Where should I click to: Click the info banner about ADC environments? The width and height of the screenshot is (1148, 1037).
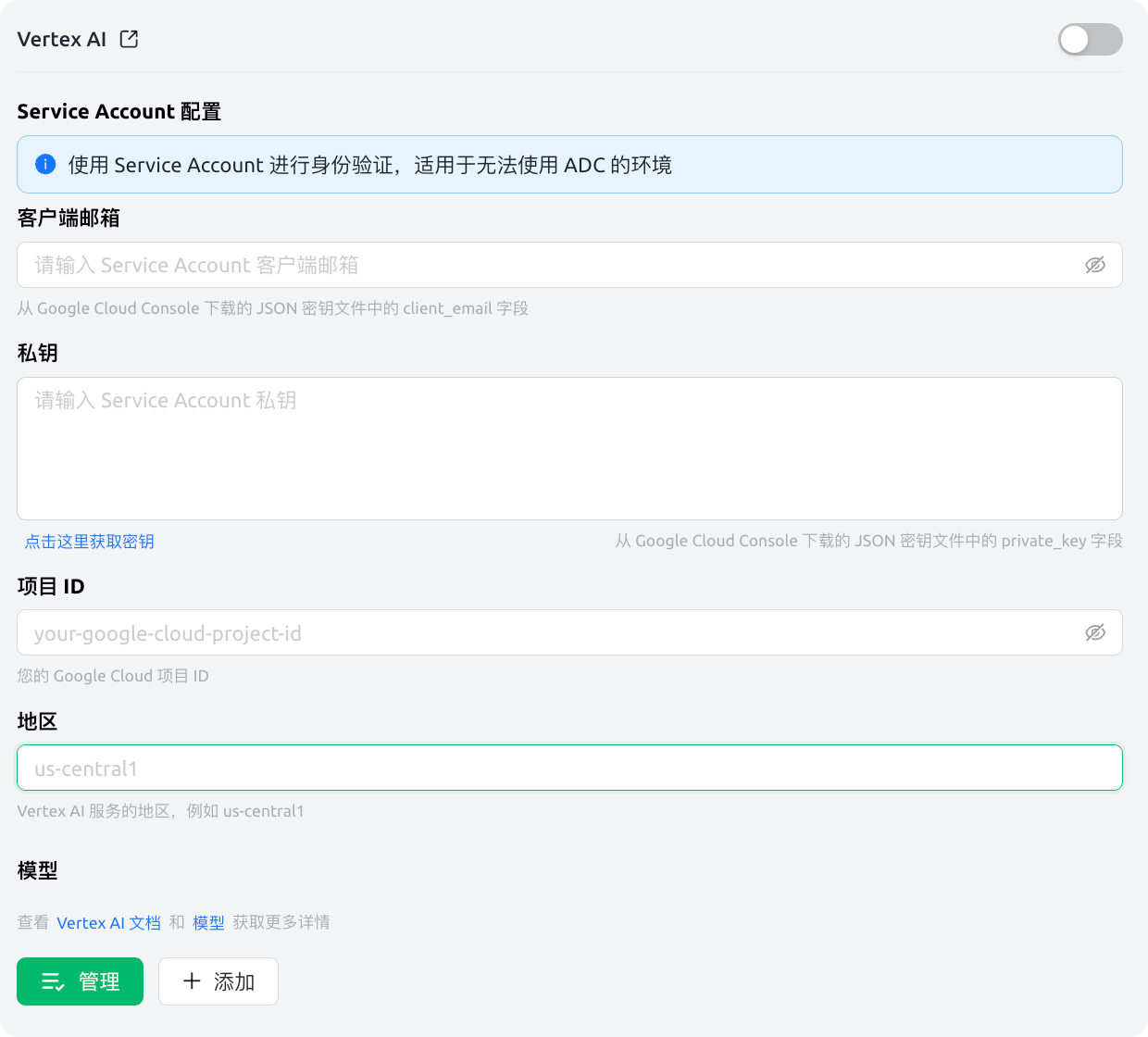point(569,165)
